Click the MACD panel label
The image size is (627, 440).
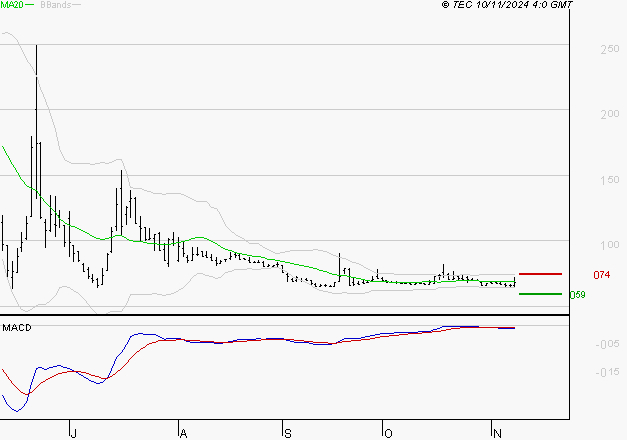pyautogui.click(x=17, y=328)
